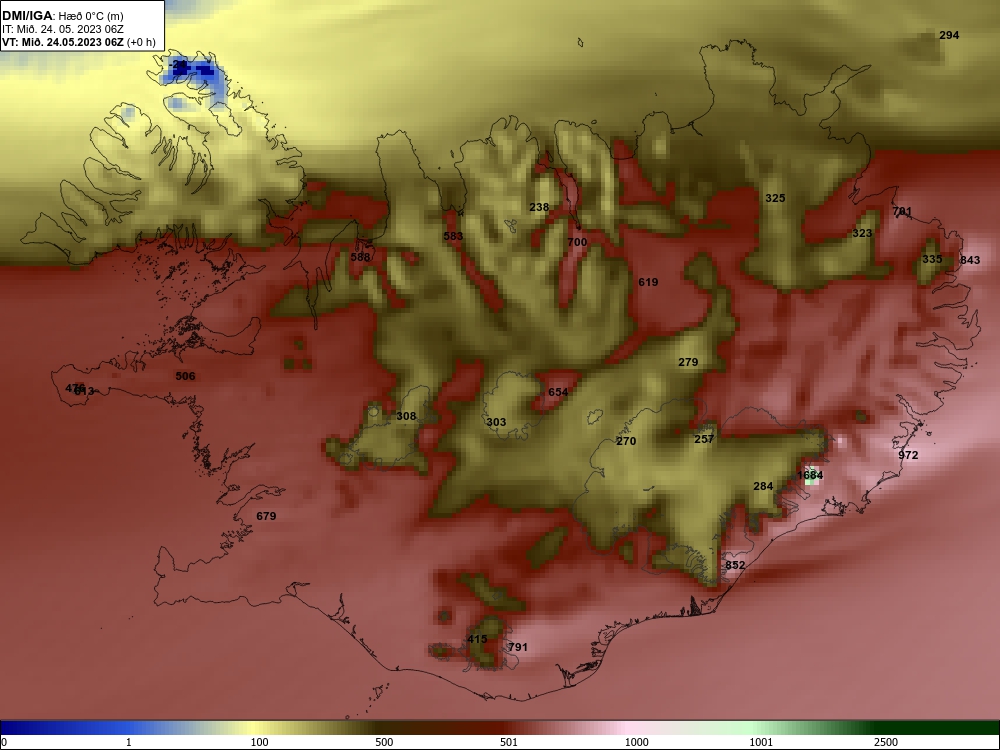Click the 303 height label
This screenshot has height=750, width=1000.
coord(496,422)
